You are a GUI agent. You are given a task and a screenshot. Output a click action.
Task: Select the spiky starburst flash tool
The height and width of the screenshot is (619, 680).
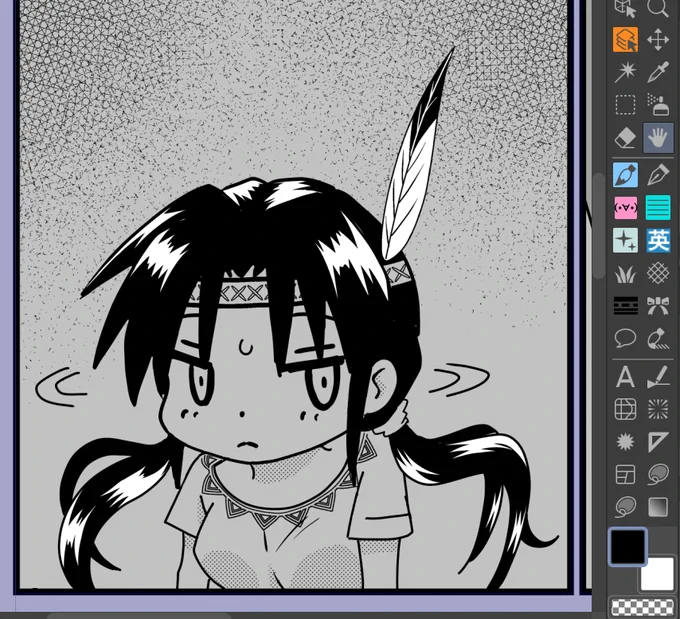[625, 442]
